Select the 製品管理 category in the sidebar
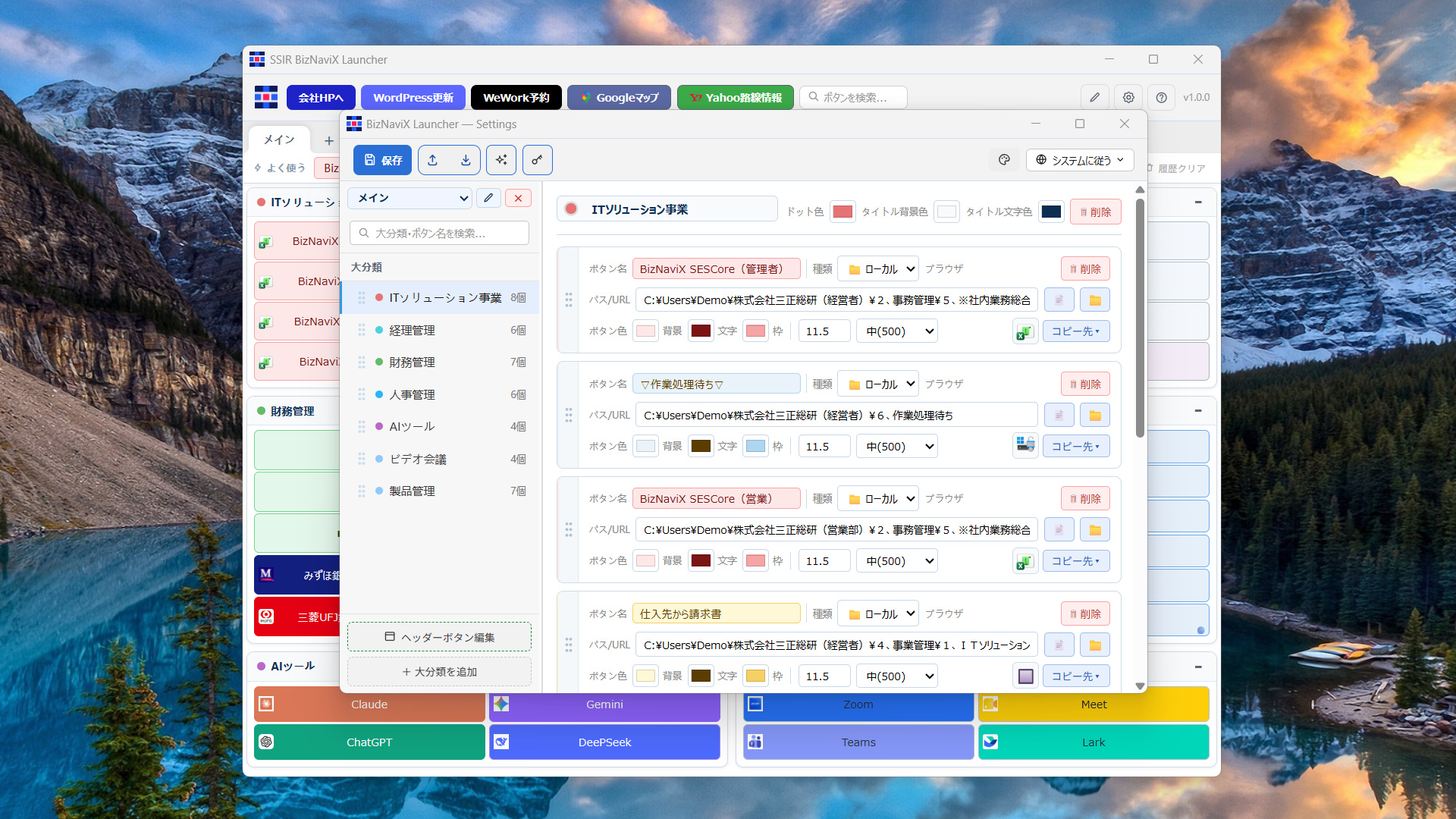The image size is (1456, 819). (x=441, y=491)
